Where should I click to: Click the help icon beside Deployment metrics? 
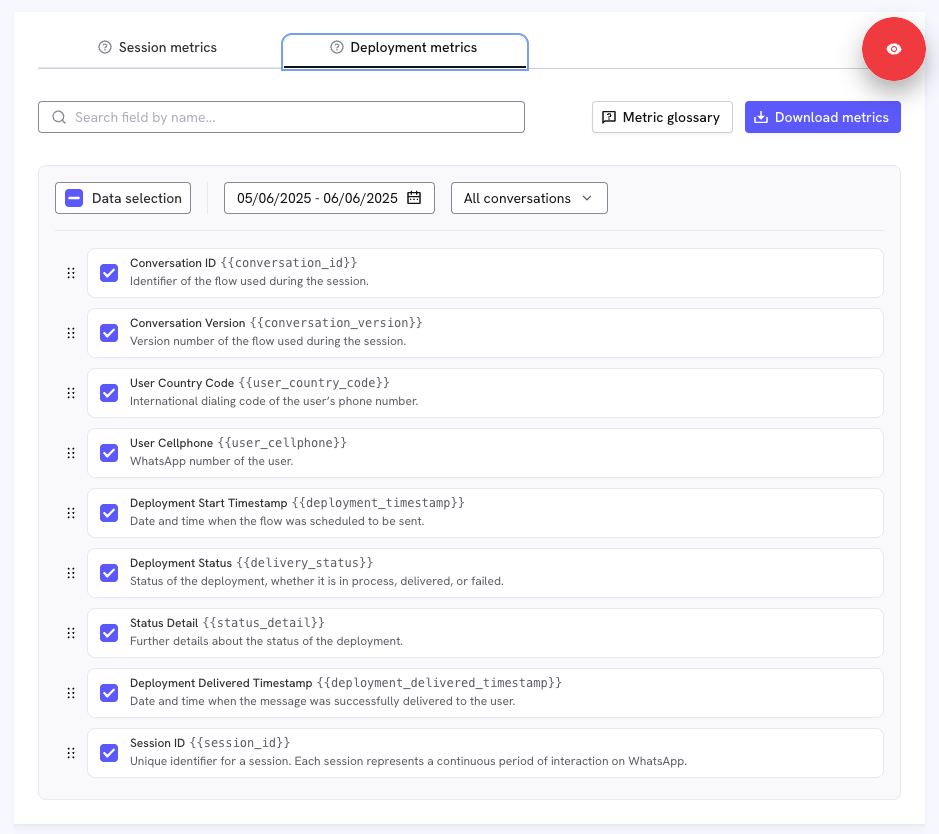(337, 47)
